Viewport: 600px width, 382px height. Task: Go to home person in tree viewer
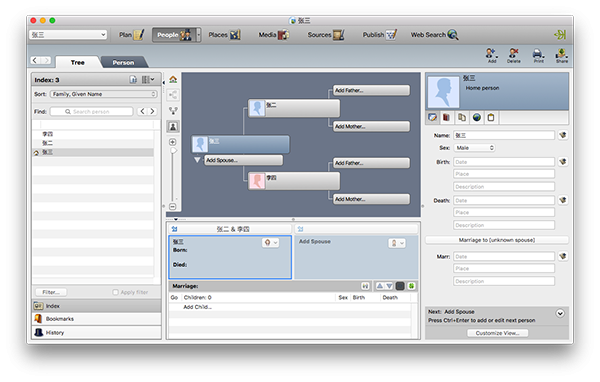tap(173, 79)
